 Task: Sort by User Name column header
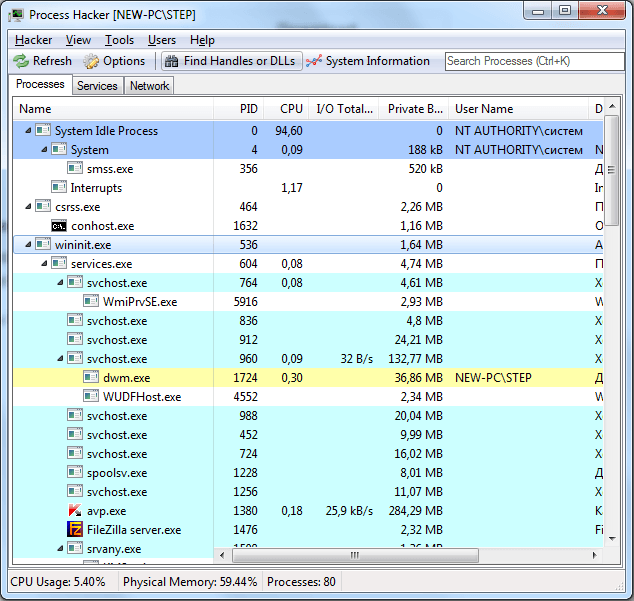pyautogui.click(x=518, y=109)
